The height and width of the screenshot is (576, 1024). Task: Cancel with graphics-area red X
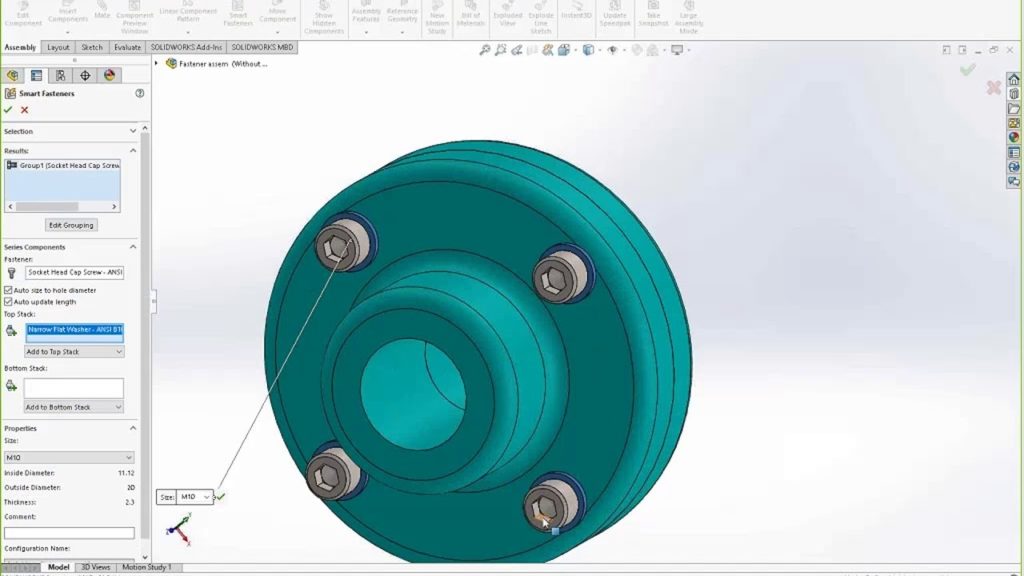point(993,88)
